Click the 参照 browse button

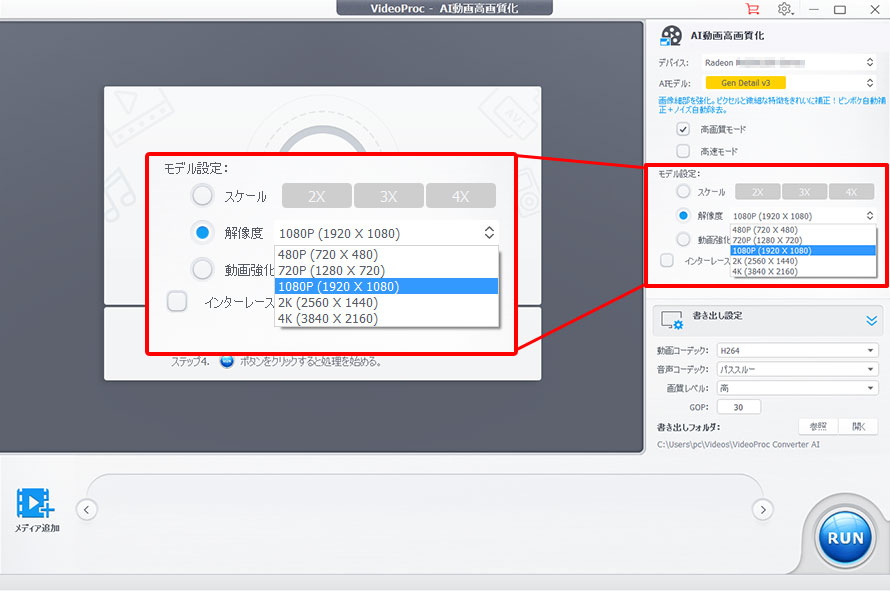coord(818,426)
